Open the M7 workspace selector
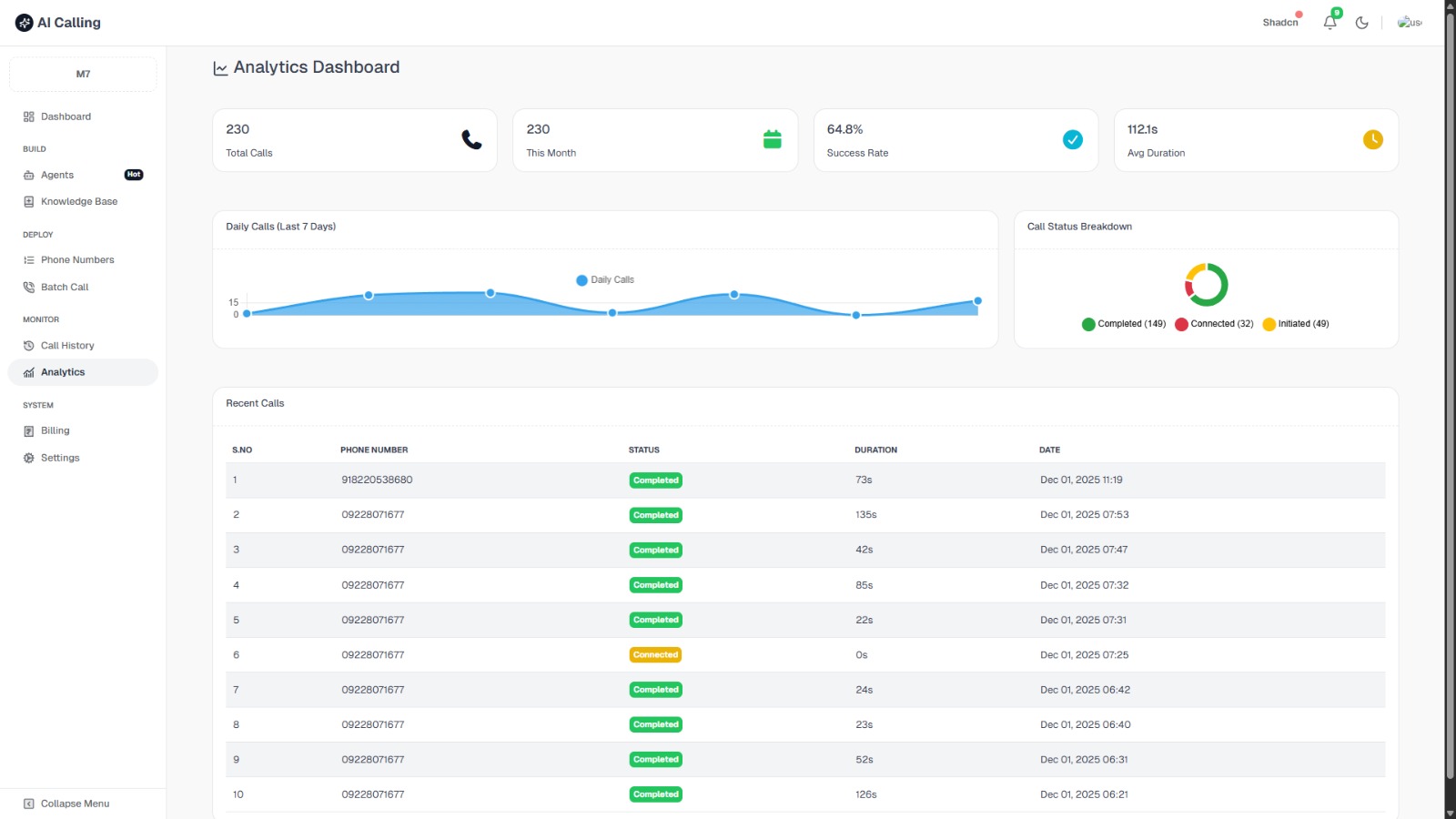 pos(82,73)
